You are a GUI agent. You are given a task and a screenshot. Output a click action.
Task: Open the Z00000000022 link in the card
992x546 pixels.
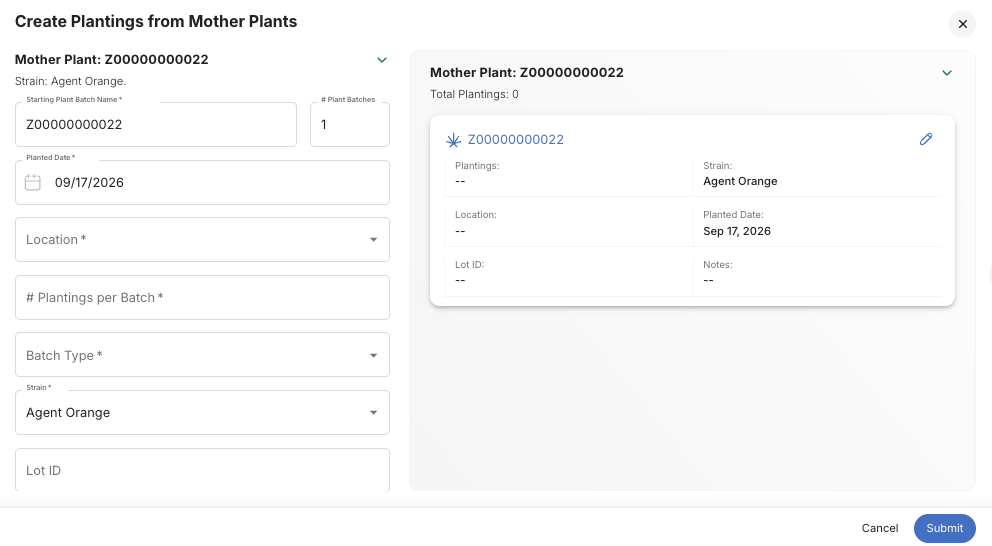coord(516,140)
